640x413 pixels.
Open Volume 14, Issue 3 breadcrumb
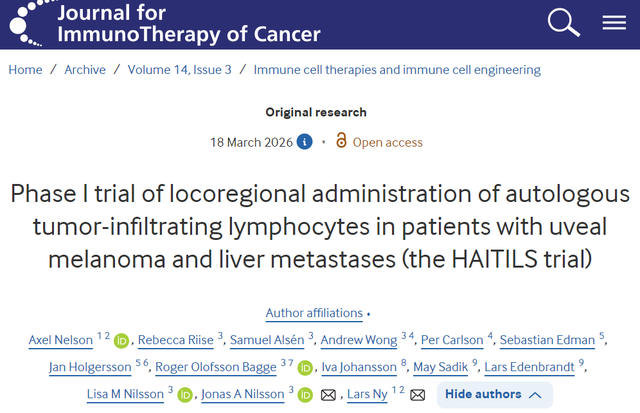(x=179, y=70)
